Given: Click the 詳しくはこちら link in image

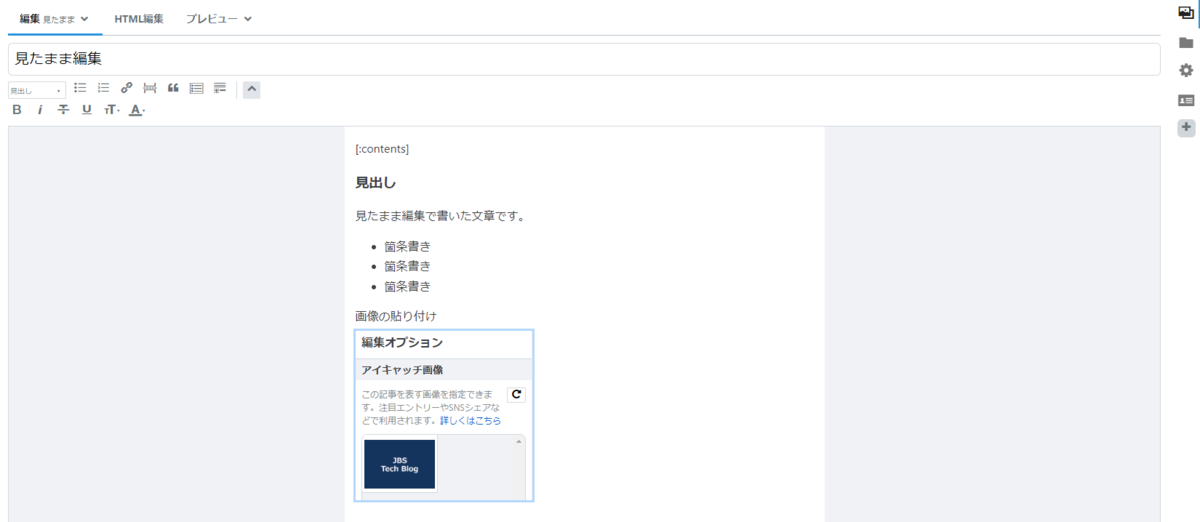Looking at the screenshot, I should (470, 421).
